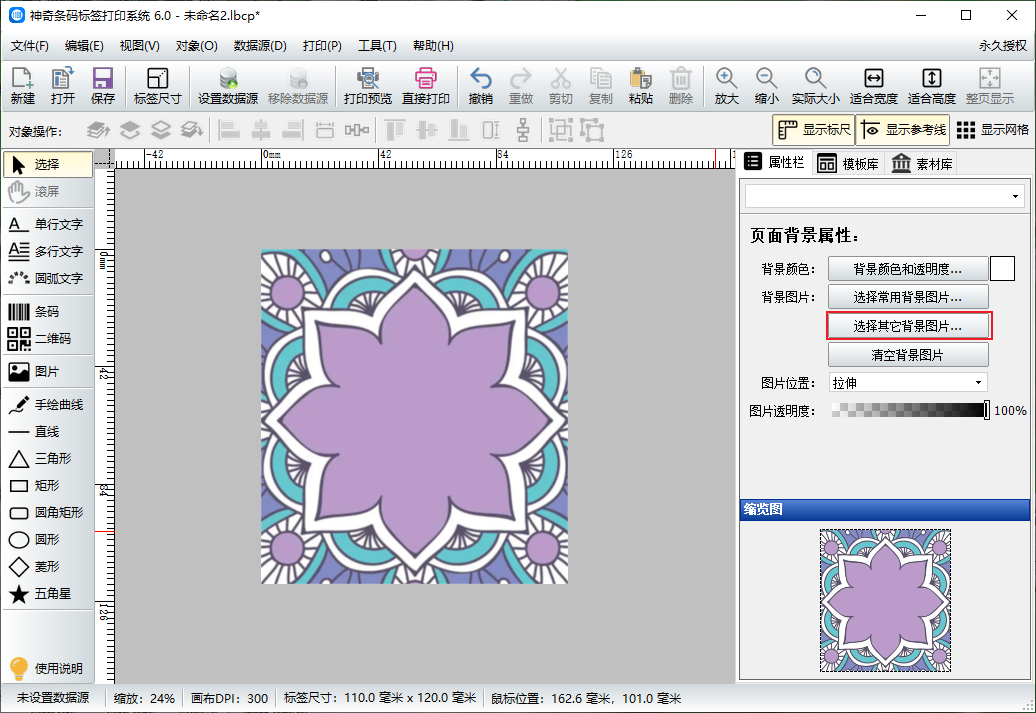The image size is (1036, 713).
Task: Click the 打印预览 print preview icon
Action: [367, 86]
